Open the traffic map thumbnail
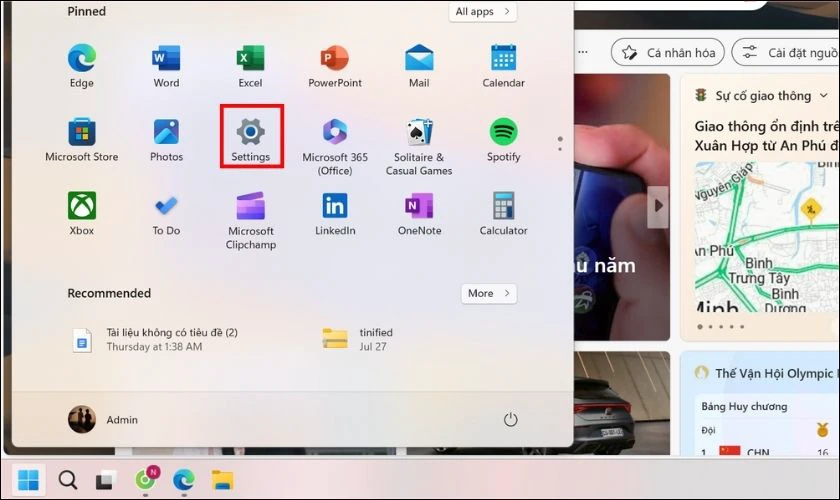This screenshot has height=500, width=840. [x=767, y=236]
